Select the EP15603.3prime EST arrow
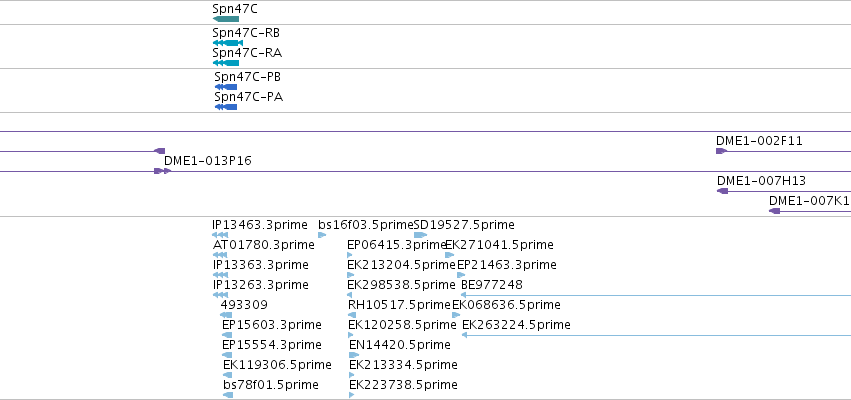 tap(227, 335)
